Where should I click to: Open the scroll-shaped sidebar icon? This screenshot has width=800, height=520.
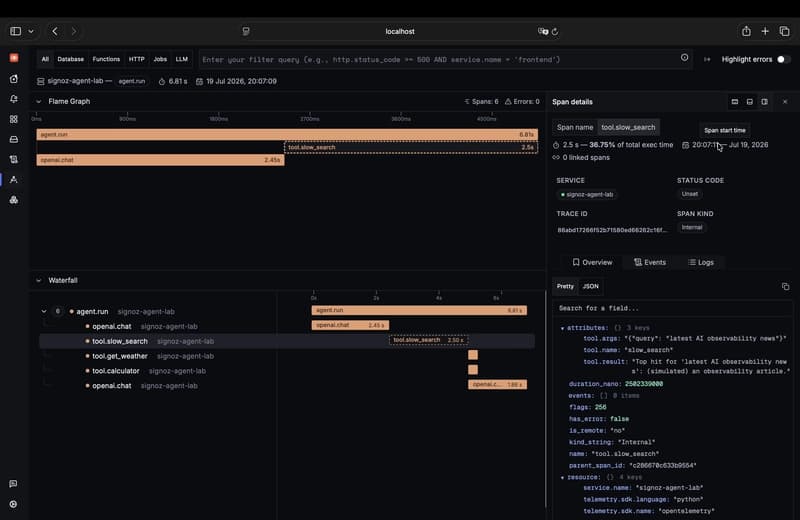coord(14,159)
